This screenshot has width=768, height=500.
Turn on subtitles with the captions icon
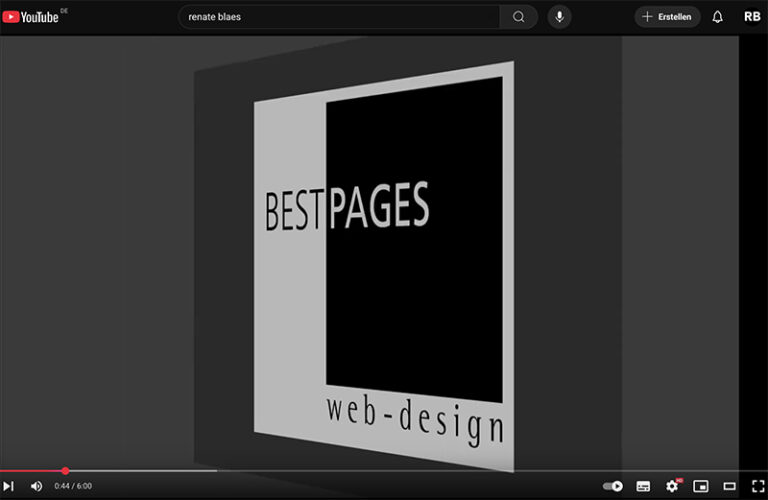coord(643,486)
